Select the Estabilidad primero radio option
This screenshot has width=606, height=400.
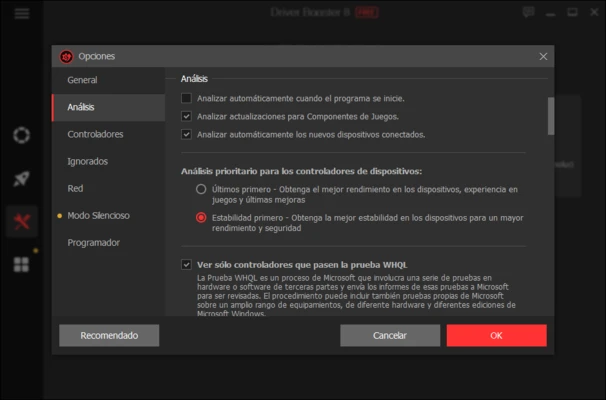[x=201, y=218]
